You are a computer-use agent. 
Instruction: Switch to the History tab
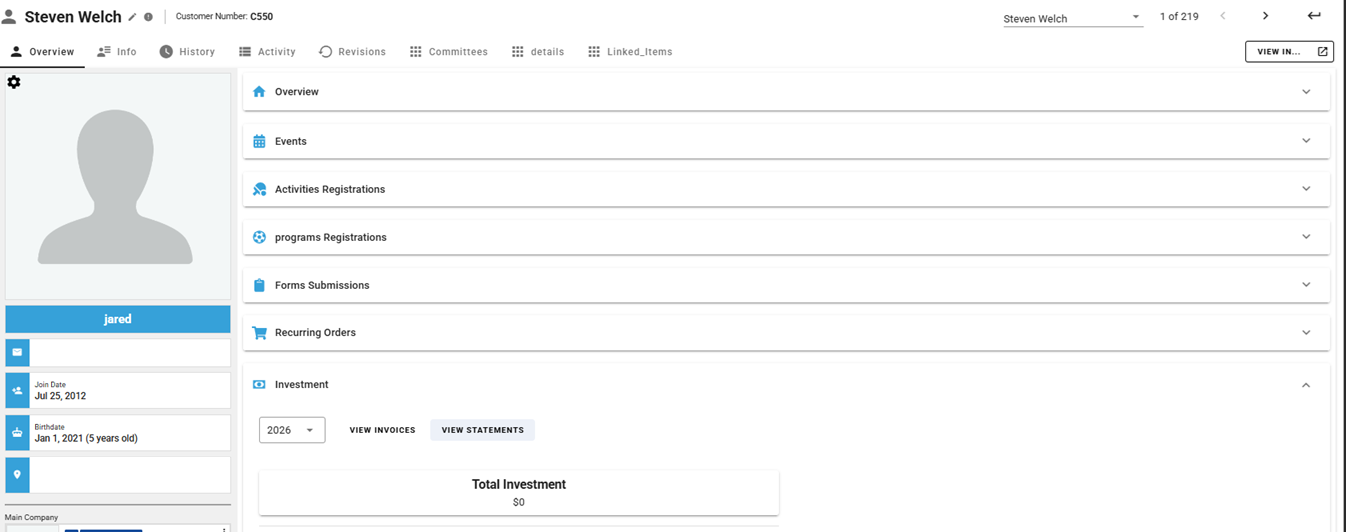click(187, 52)
